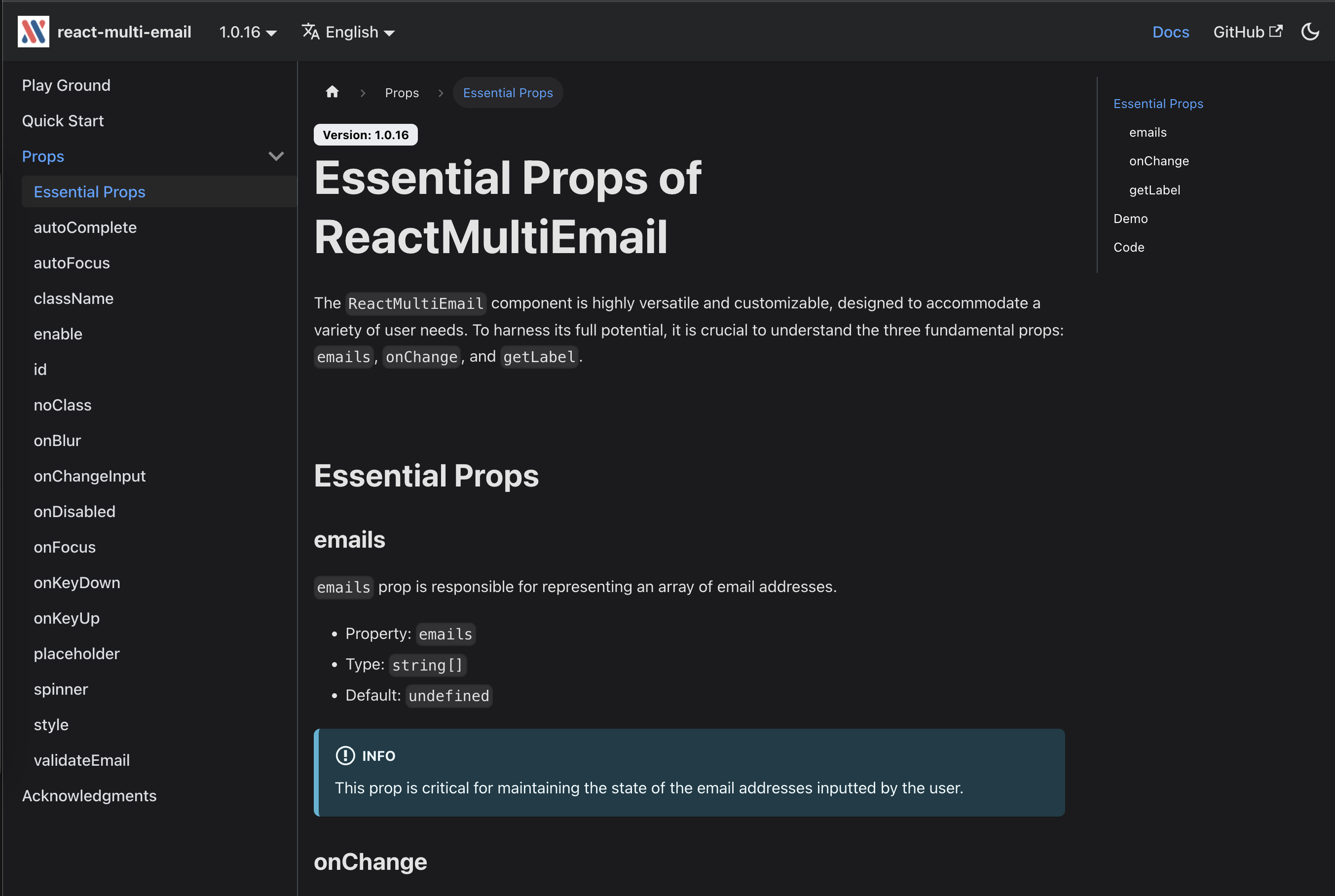Viewport: 1335px width, 896px height.
Task: Open the Docs navbar item
Action: 1171,32
